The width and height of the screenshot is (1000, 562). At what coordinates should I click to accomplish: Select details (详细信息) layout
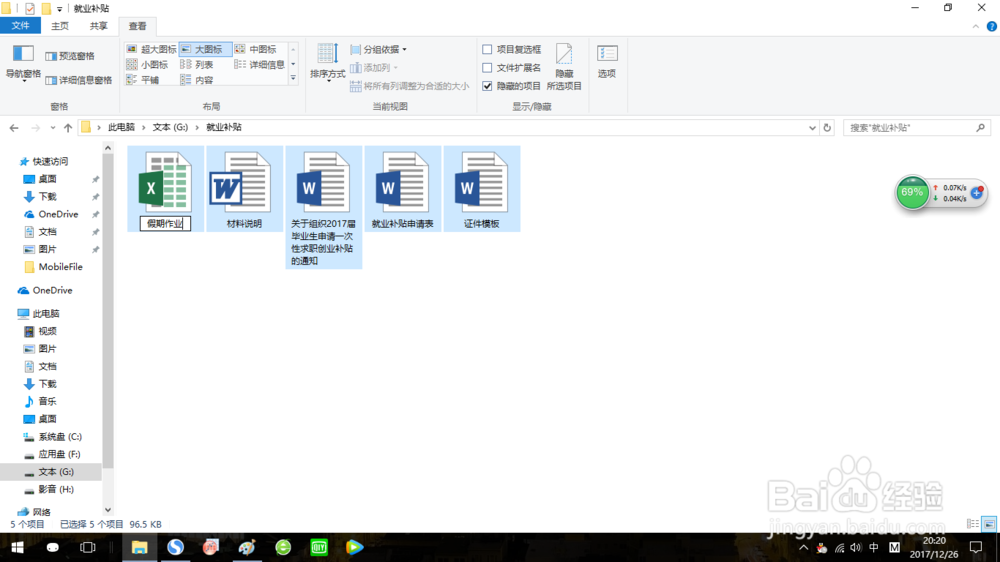260,64
